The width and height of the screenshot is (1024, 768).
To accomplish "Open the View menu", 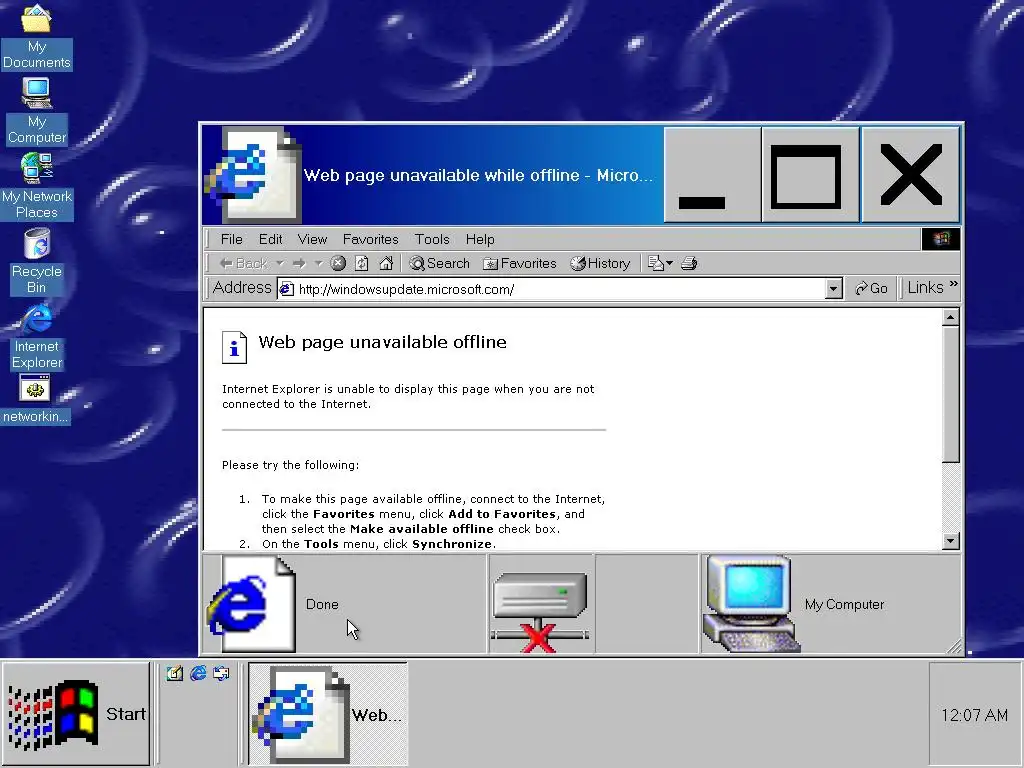I will pyautogui.click(x=312, y=239).
